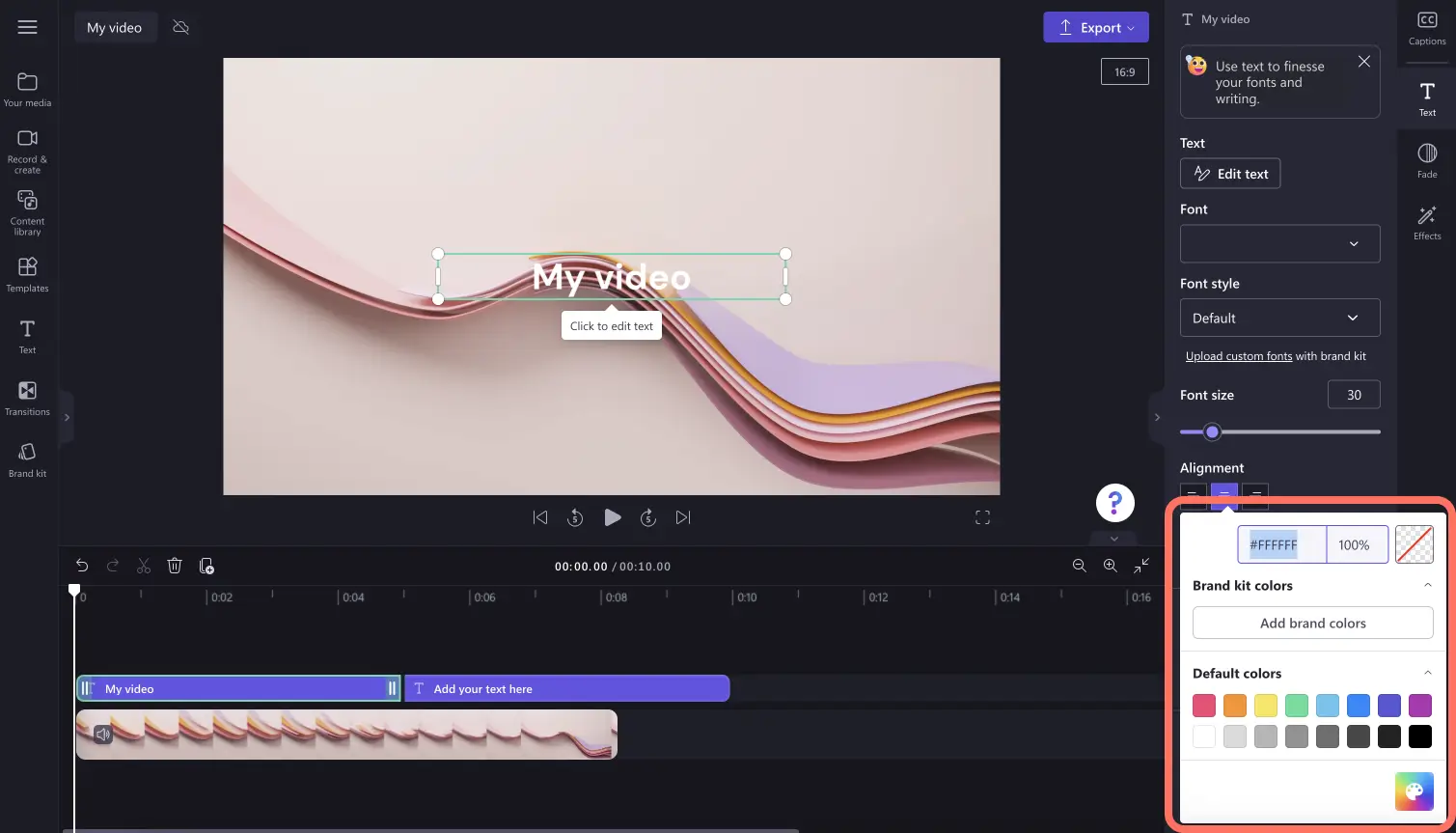This screenshot has width=1456, height=833.
Task: Open Captions tab in right sidebar
Action: [x=1427, y=28]
